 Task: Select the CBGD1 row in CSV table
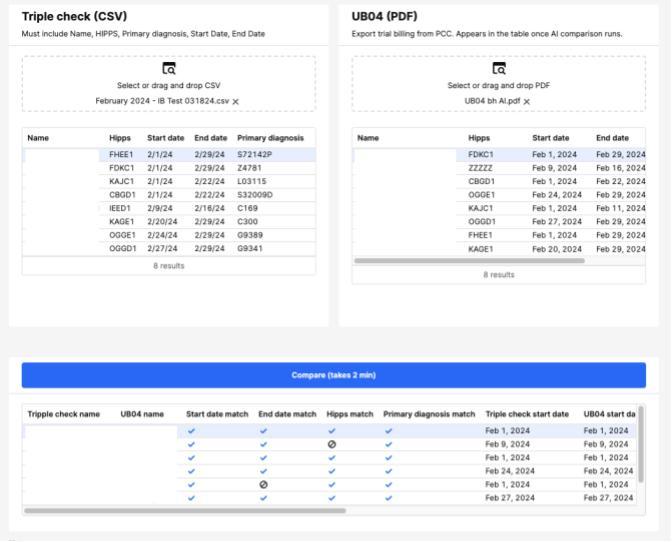click(x=169, y=195)
